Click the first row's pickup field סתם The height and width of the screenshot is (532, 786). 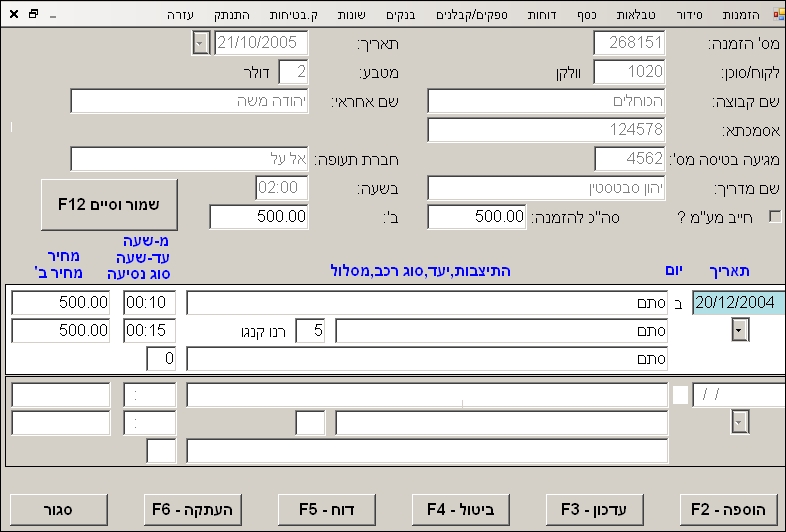click(427, 303)
